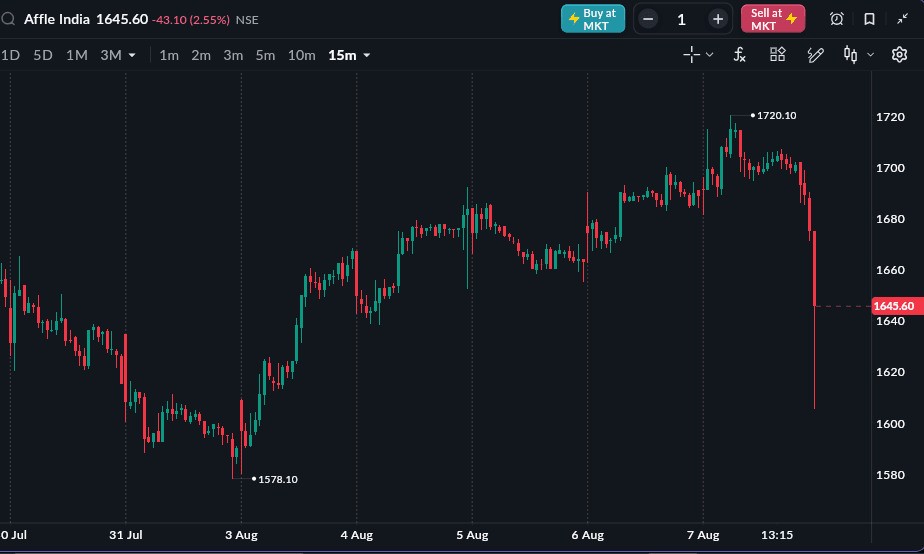Viewport: 924px width, 554px height.
Task: Select the 1D range
Action: point(10,55)
